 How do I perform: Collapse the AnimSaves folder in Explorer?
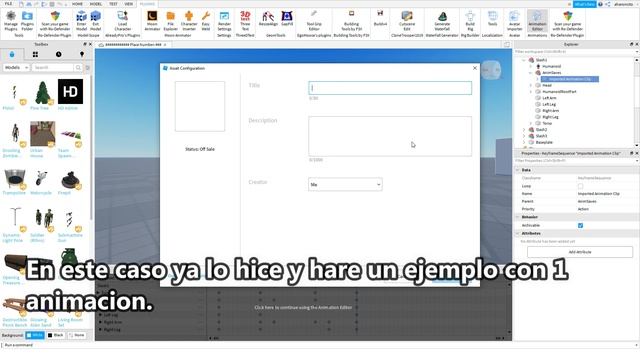coord(531,73)
